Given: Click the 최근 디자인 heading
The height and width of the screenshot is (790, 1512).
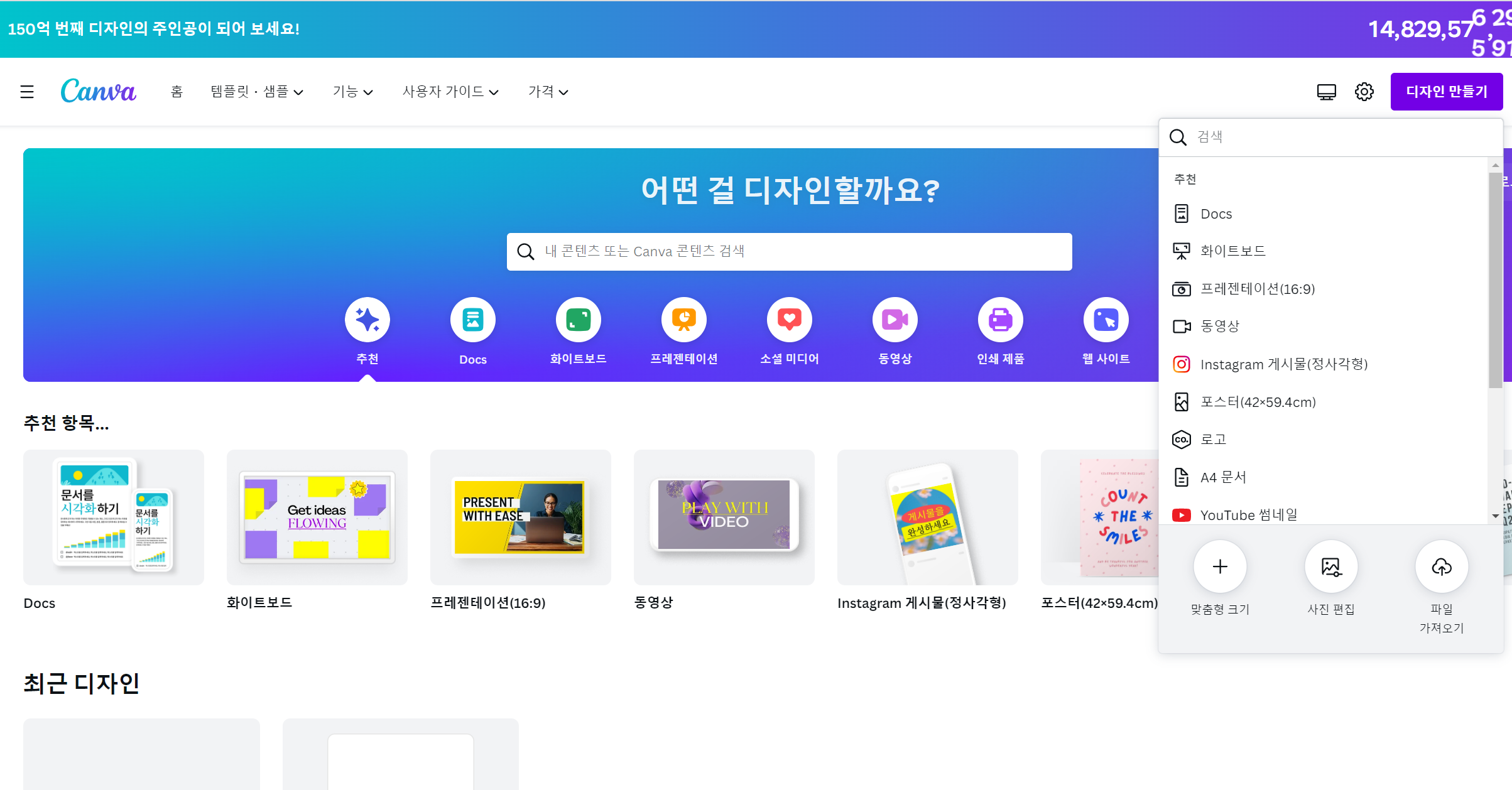Looking at the screenshot, I should [82, 683].
